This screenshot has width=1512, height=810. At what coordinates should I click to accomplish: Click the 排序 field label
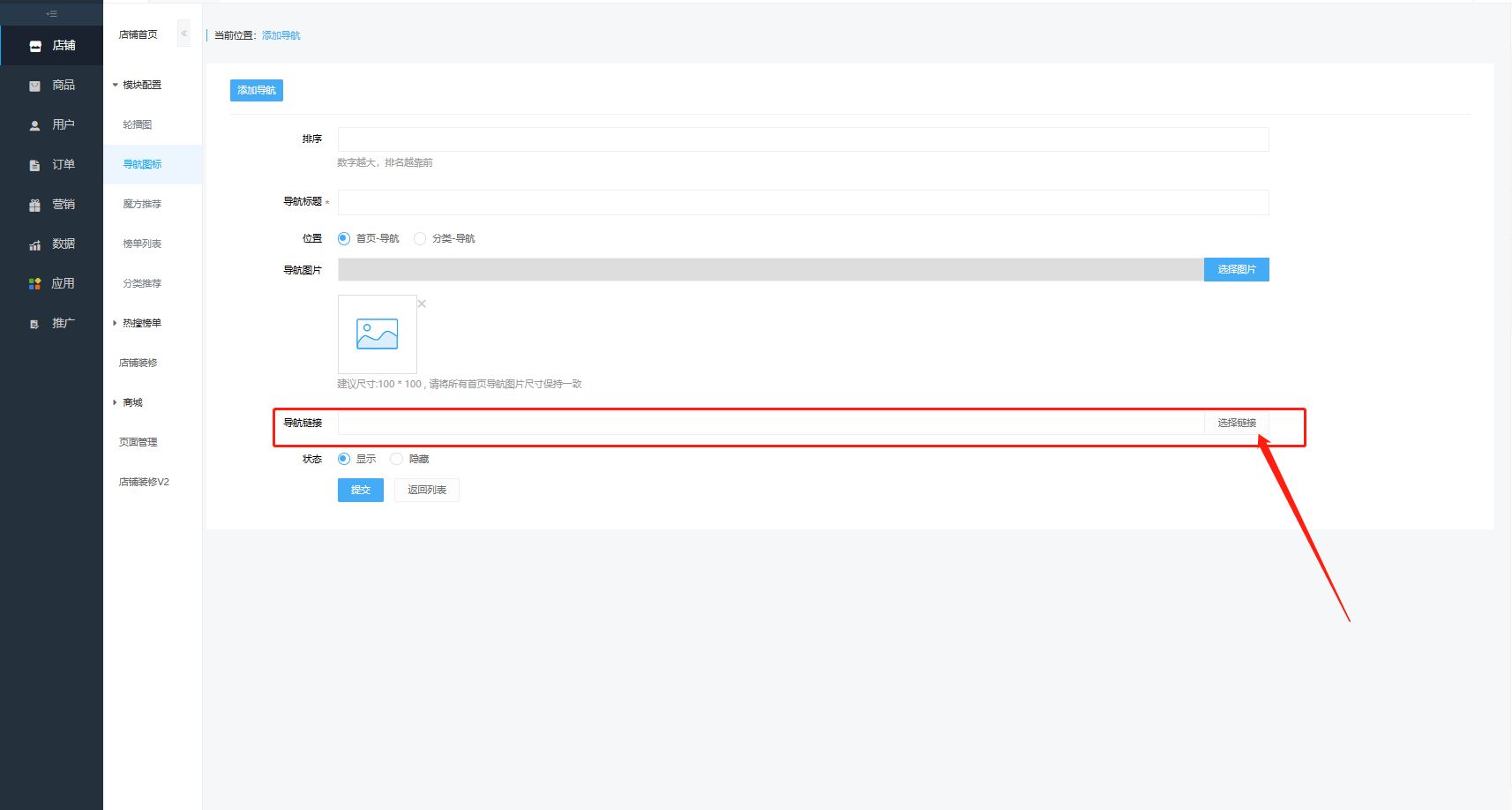coord(312,139)
